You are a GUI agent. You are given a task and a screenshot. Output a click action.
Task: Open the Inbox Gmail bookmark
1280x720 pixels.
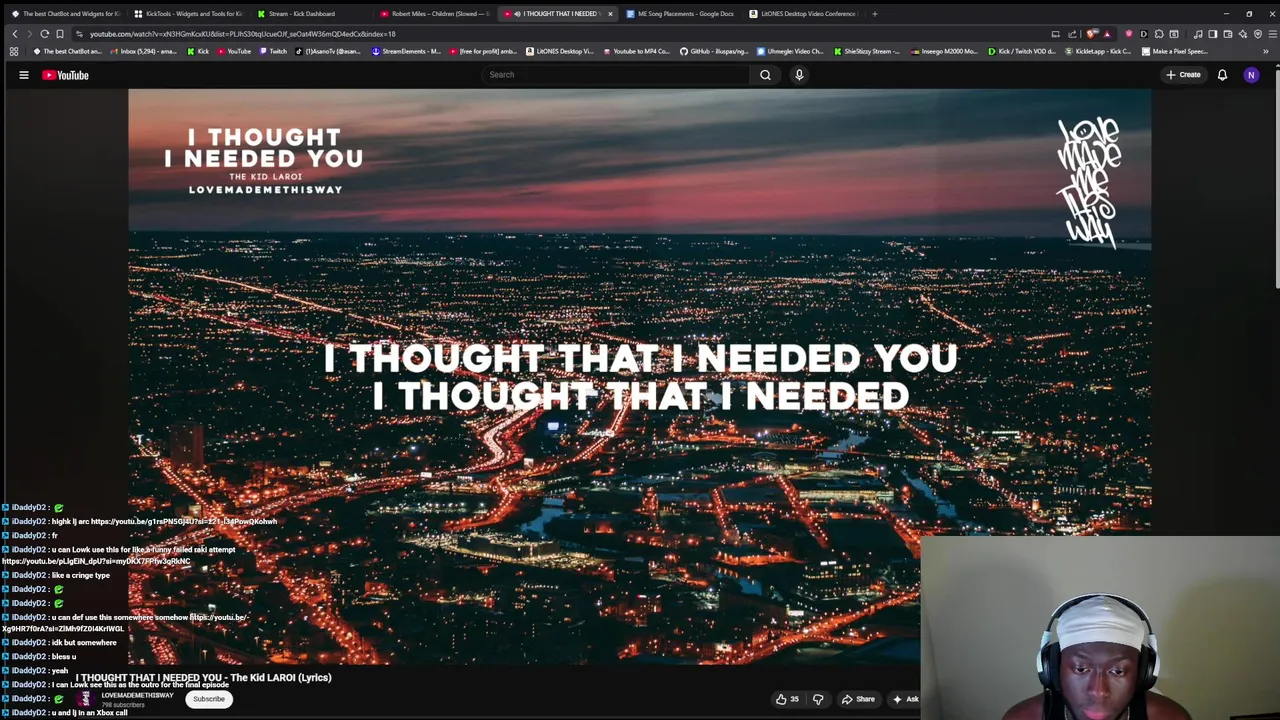(143, 51)
